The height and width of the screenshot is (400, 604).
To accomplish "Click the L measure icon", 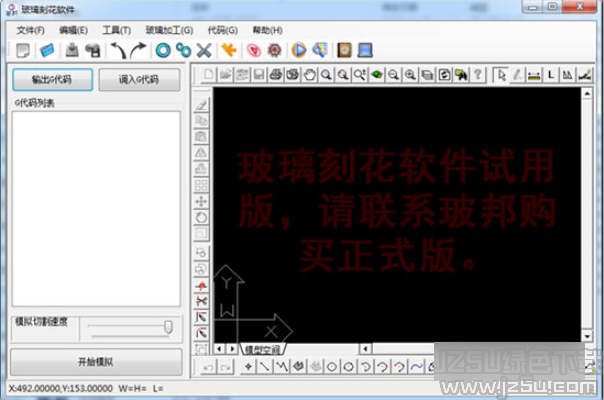I will 551,74.
